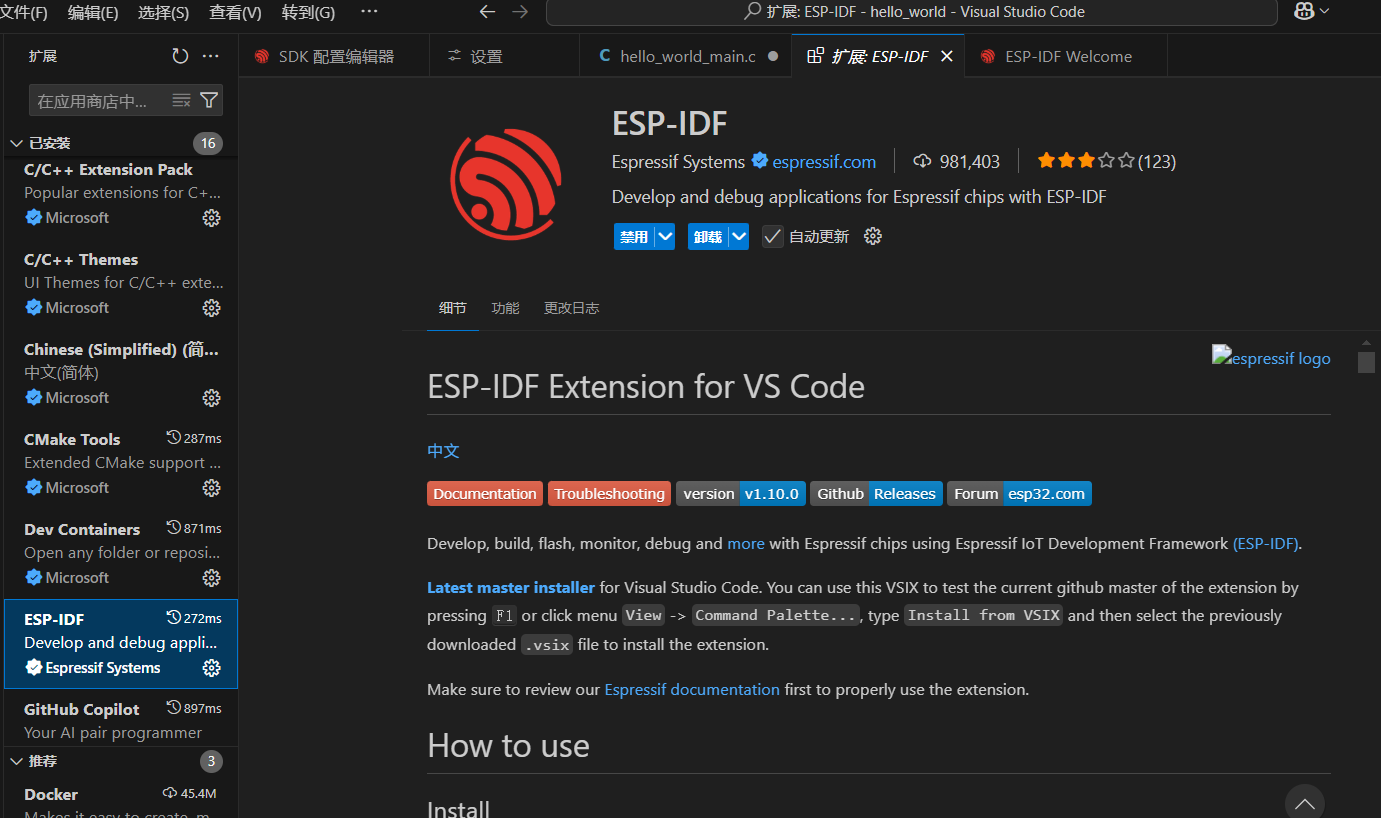The height and width of the screenshot is (818, 1381).
Task: Navigate back using the arrow icon
Action: coord(487,12)
